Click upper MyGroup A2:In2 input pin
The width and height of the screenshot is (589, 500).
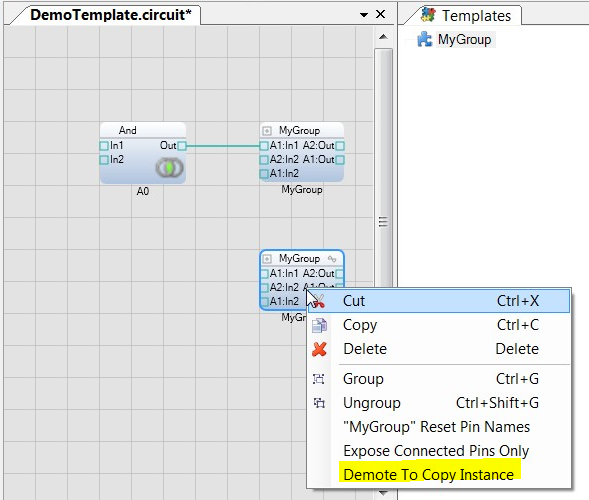pos(264,160)
